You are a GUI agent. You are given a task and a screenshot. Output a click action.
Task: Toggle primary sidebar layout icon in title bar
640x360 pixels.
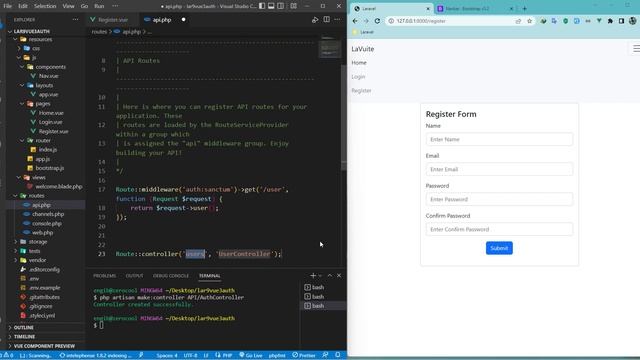pos(262,6)
